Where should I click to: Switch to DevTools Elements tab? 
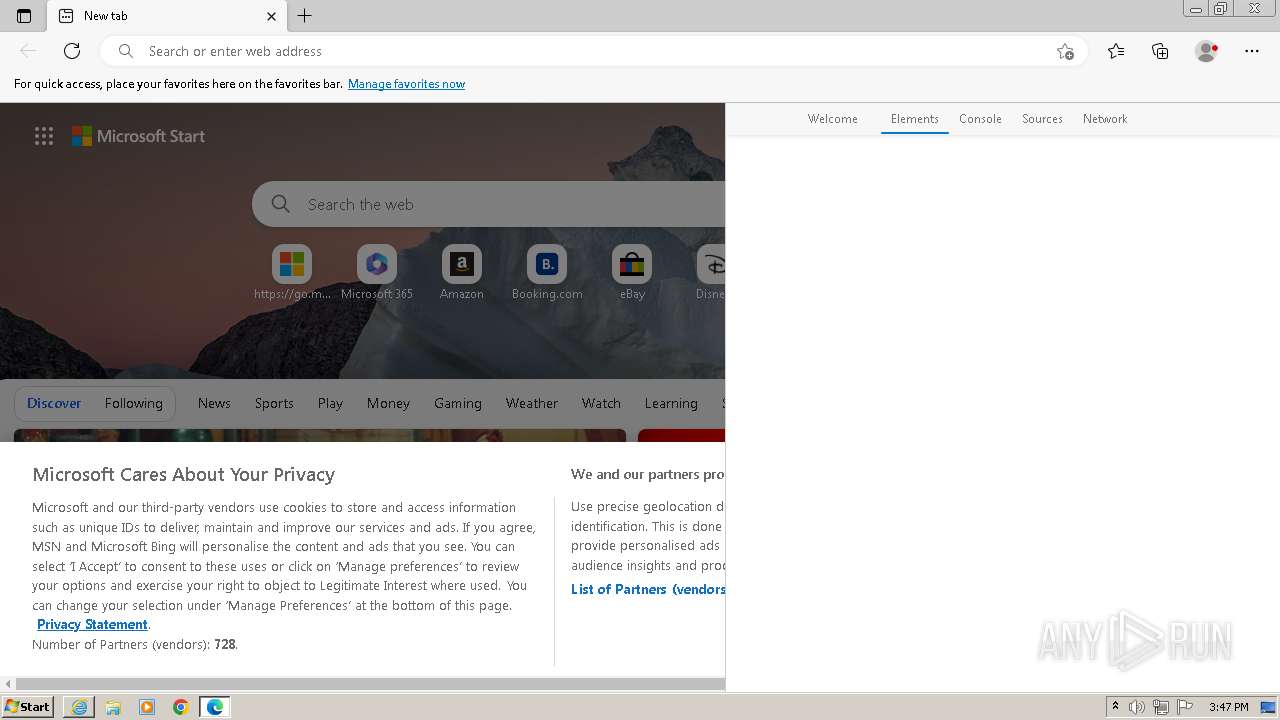(914, 118)
